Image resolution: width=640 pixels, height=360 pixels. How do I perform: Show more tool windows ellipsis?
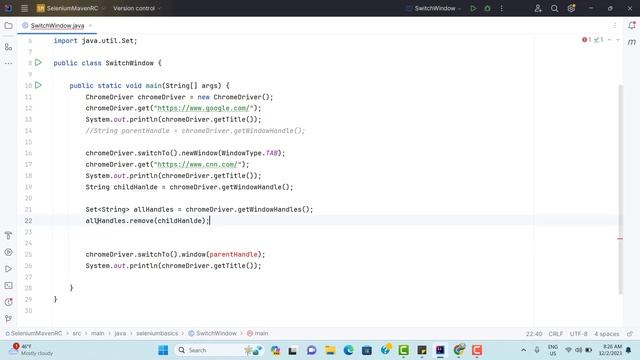click(x=8, y=63)
